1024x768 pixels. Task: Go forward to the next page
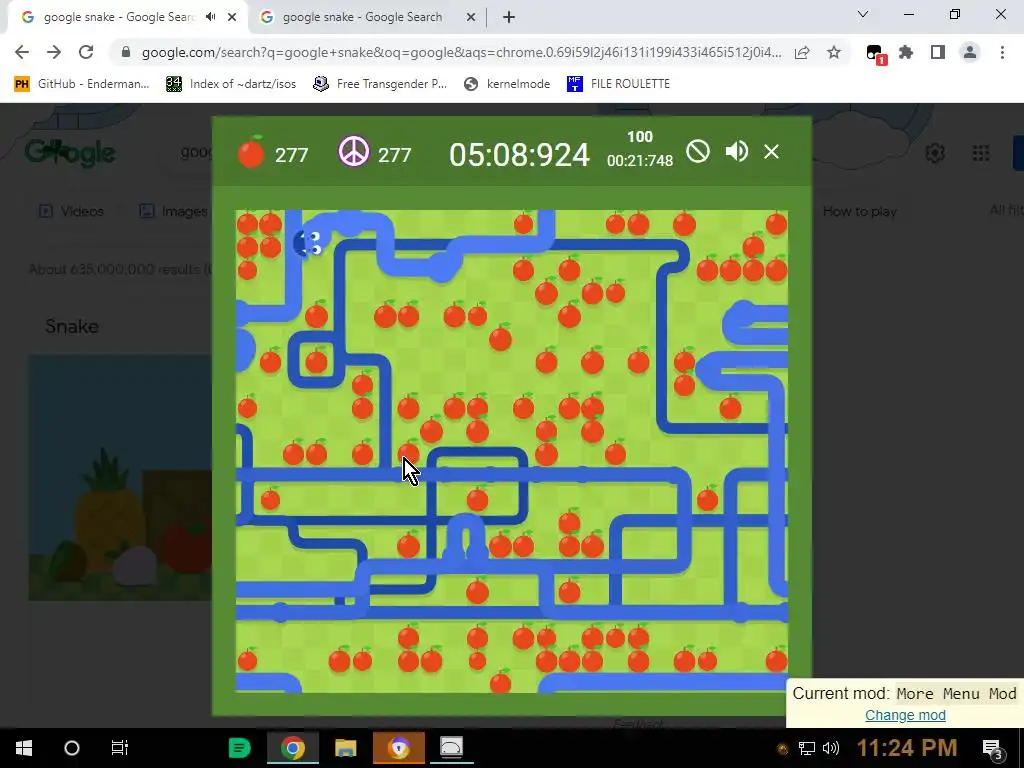54,52
